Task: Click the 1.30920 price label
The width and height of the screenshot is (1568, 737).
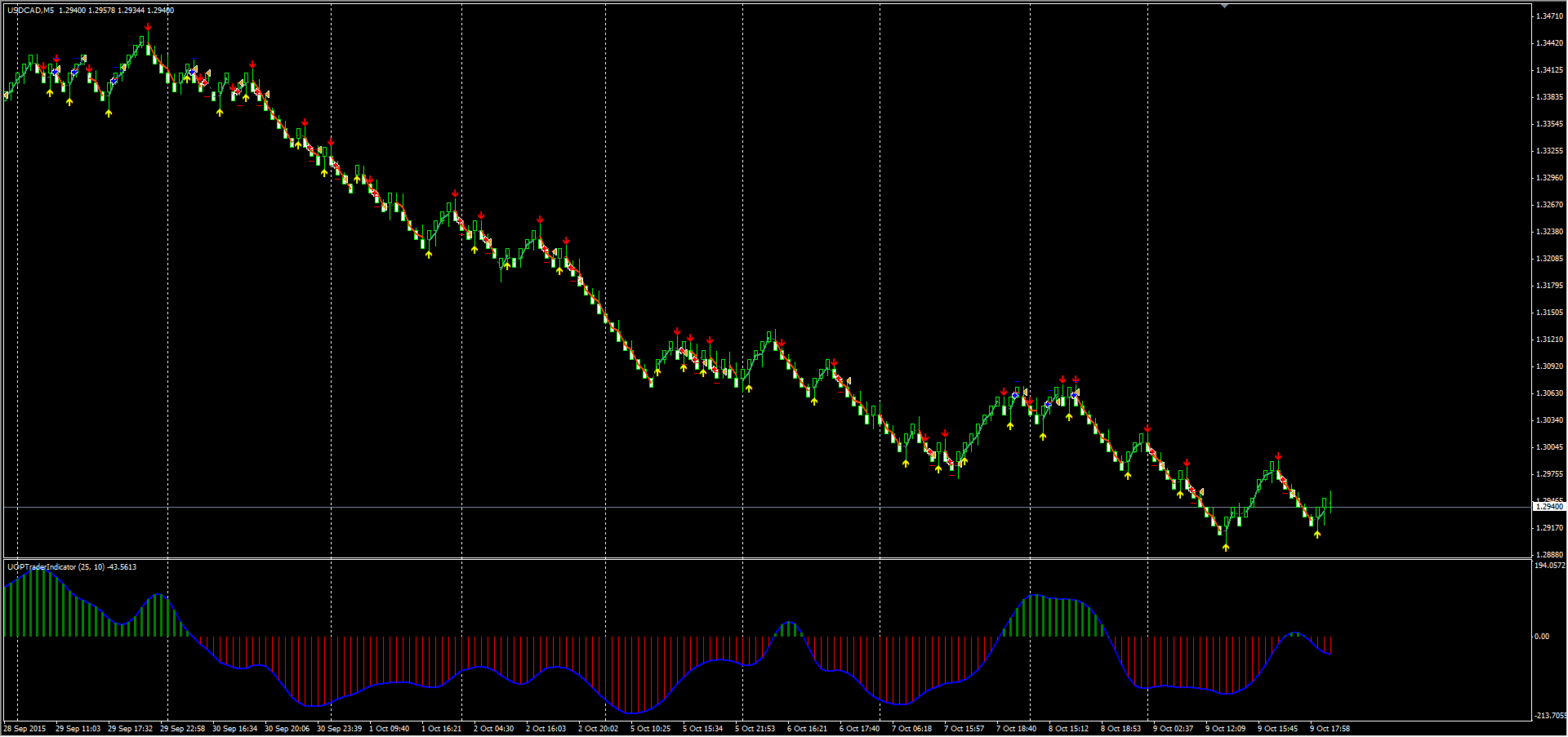Action: pos(1549,366)
